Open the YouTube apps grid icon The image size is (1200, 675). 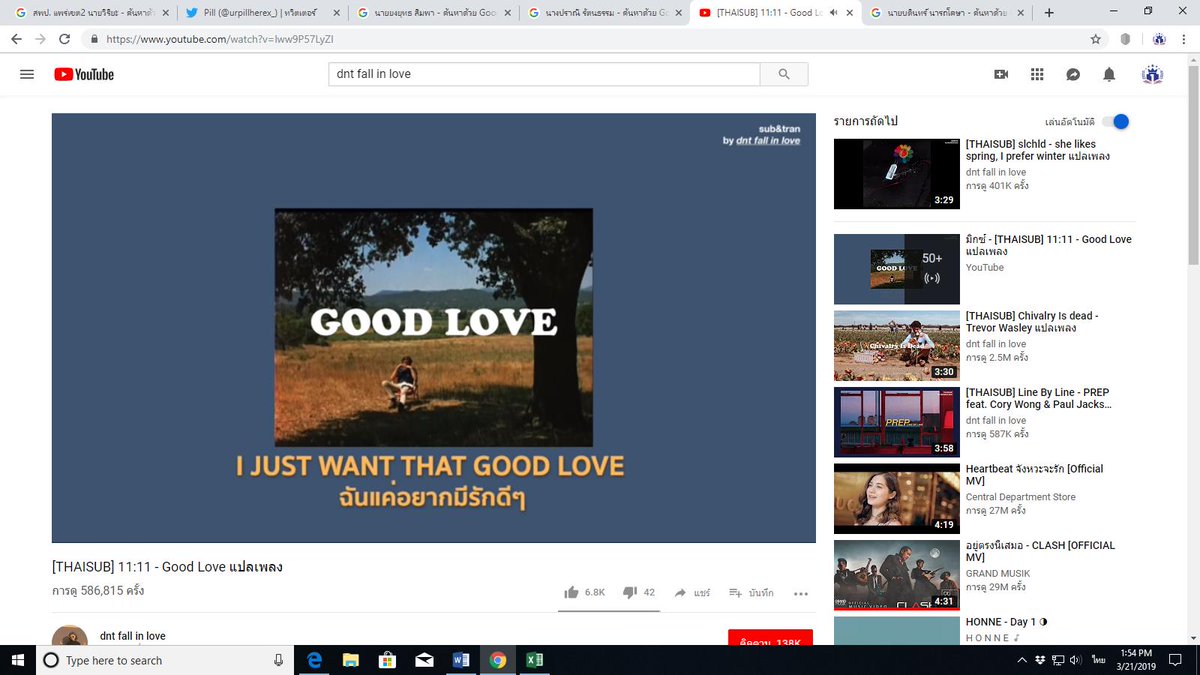click(1037, 74)
